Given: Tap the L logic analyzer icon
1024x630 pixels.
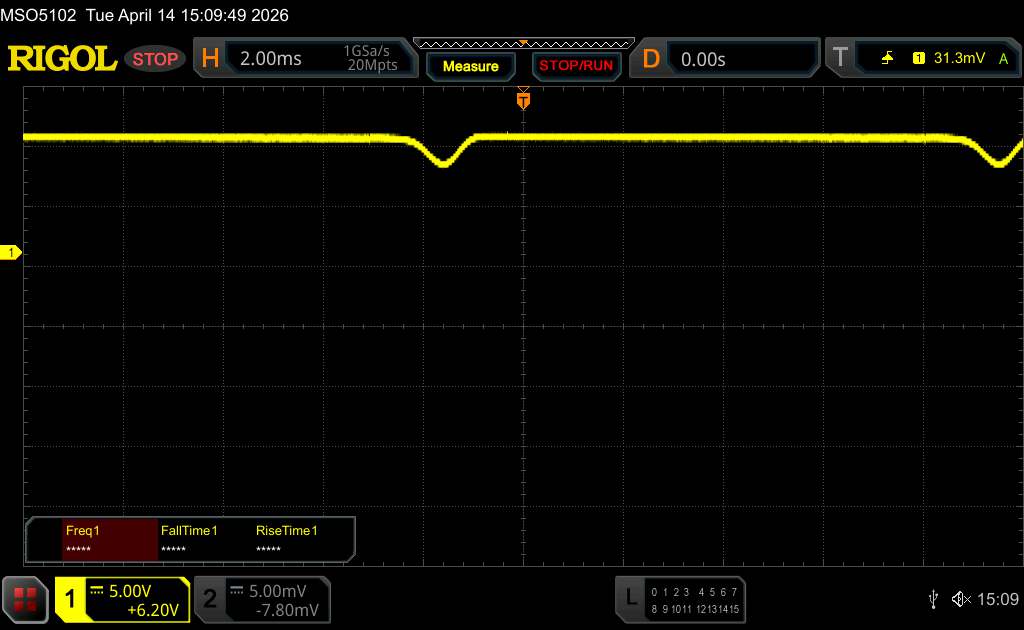Looking at the screenshot, I should pos(631,598).
